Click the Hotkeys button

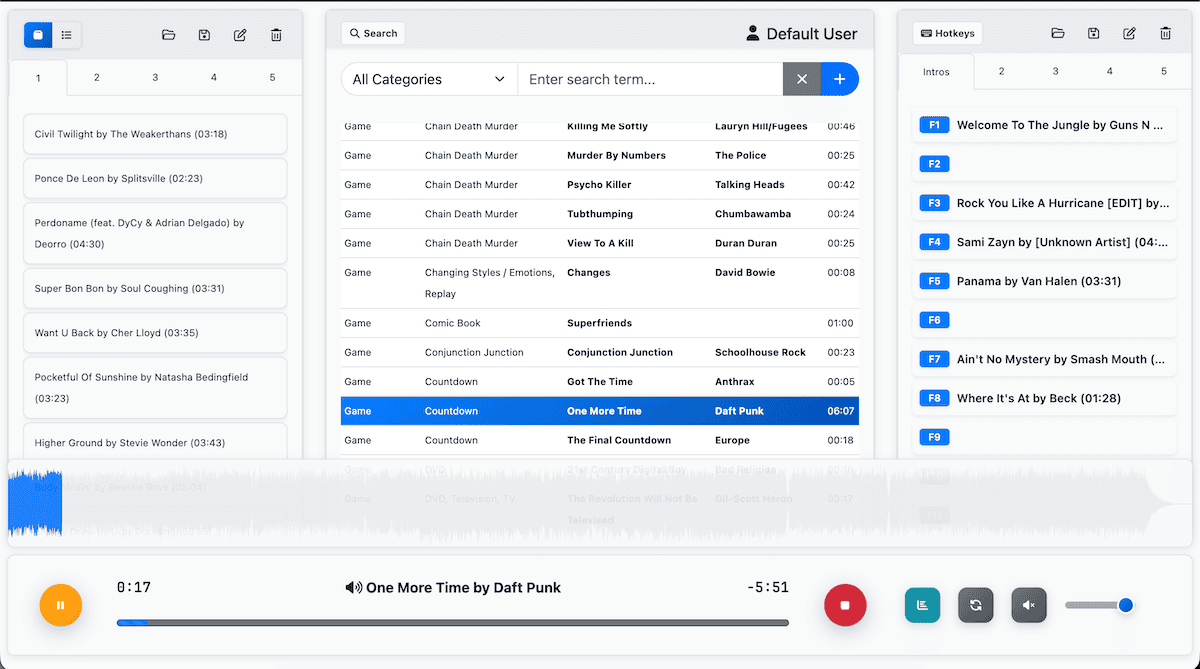click(x=948, y=33)
